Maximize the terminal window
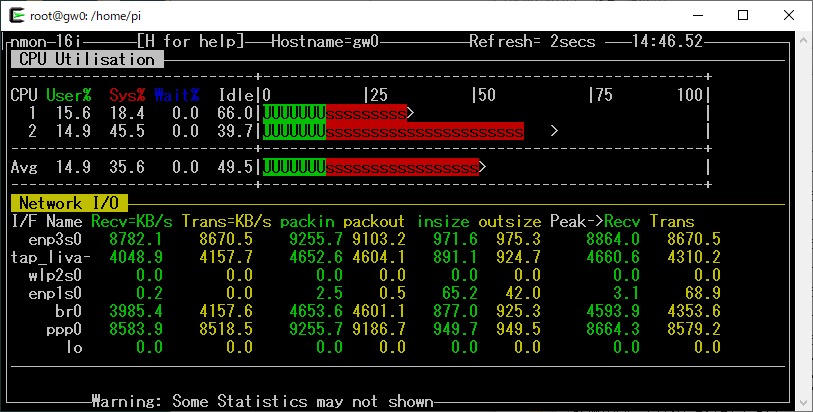Image resolution: width=813 pixels, height=412 pixels. click(743, 16)
